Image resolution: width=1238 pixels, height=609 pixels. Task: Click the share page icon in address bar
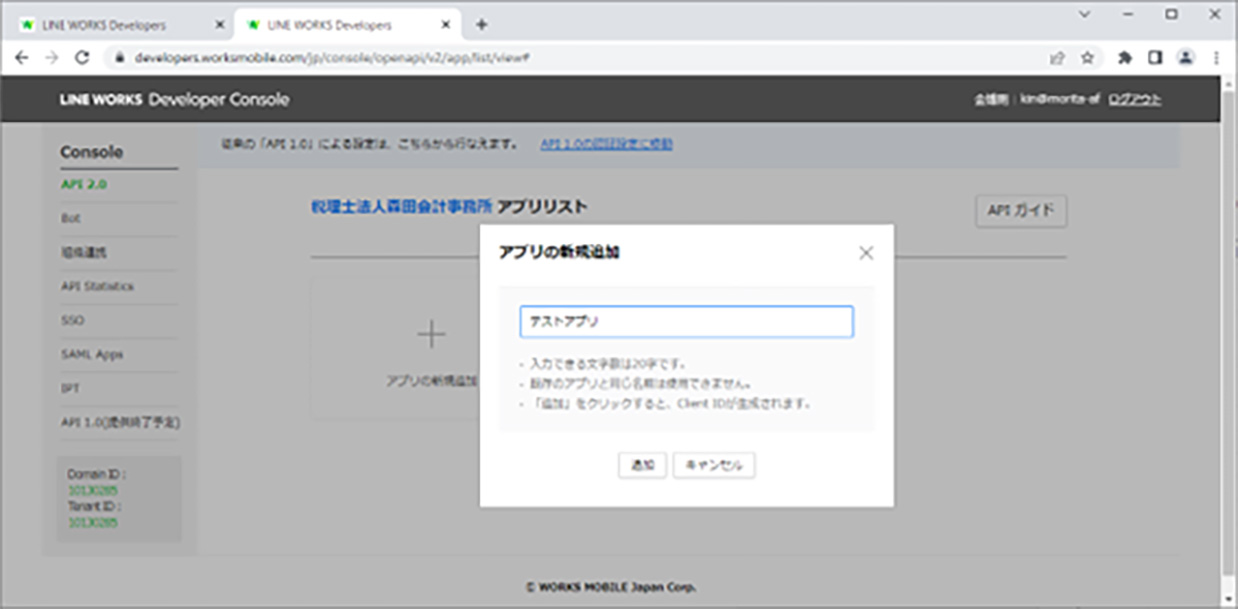coord(1057,58)
